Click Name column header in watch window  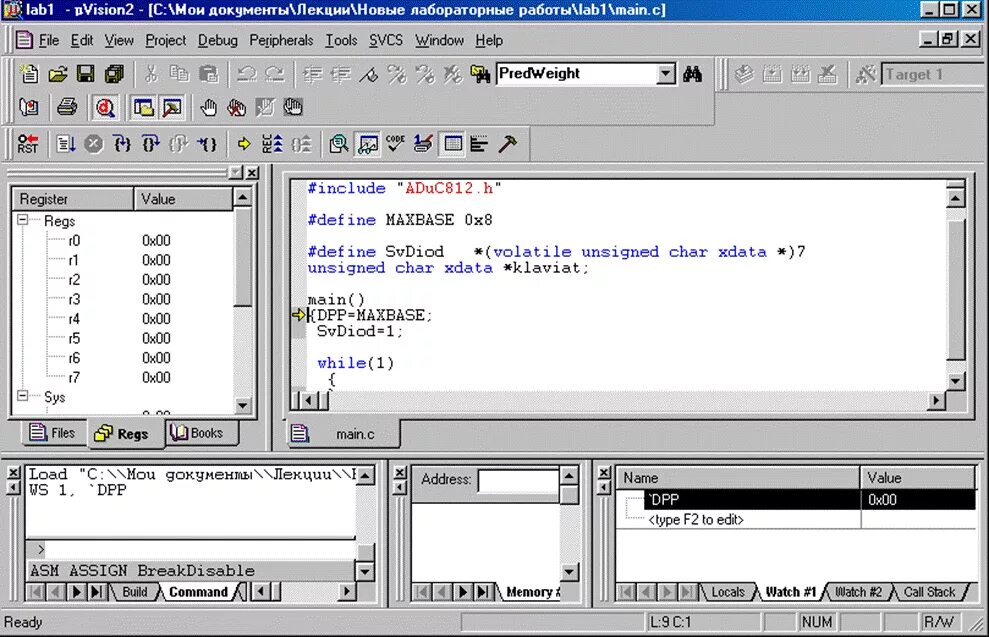738,478
